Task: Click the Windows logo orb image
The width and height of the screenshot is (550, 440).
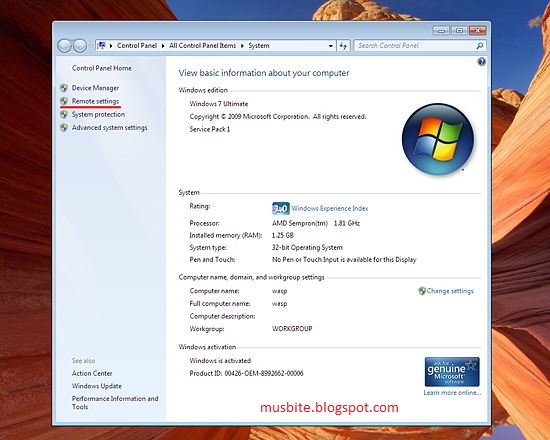Action: [x=438, y=139]
